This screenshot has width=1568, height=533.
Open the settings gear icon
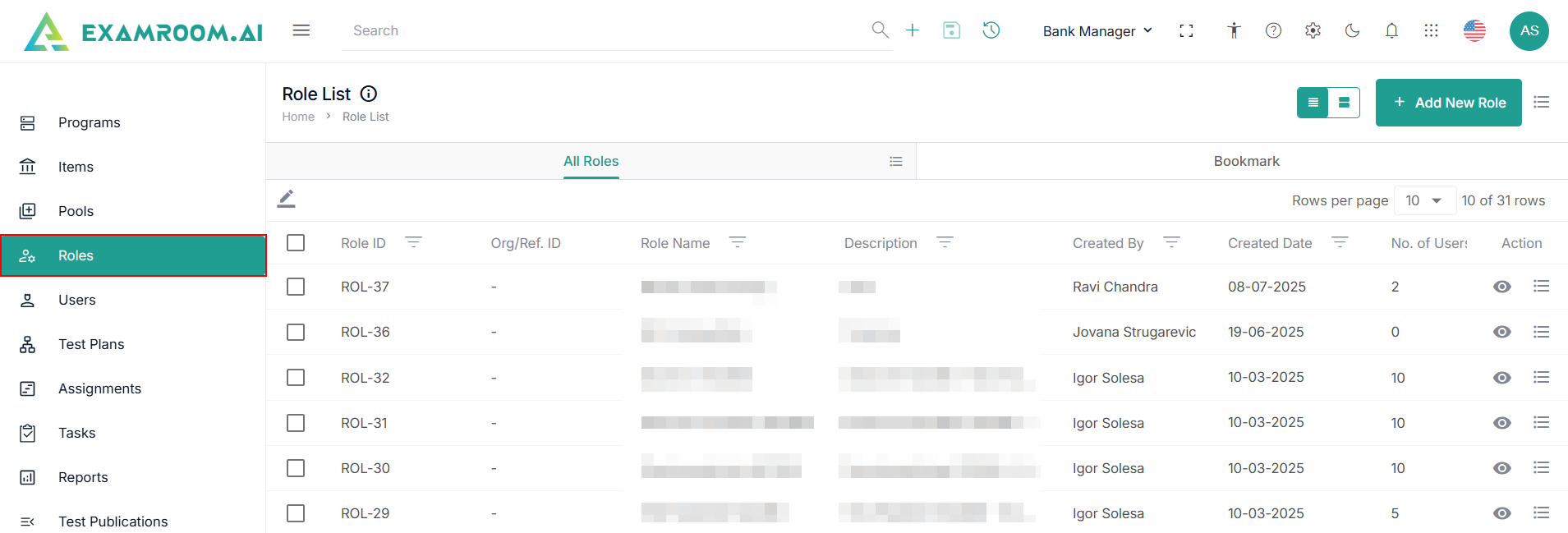(1313, 30)
